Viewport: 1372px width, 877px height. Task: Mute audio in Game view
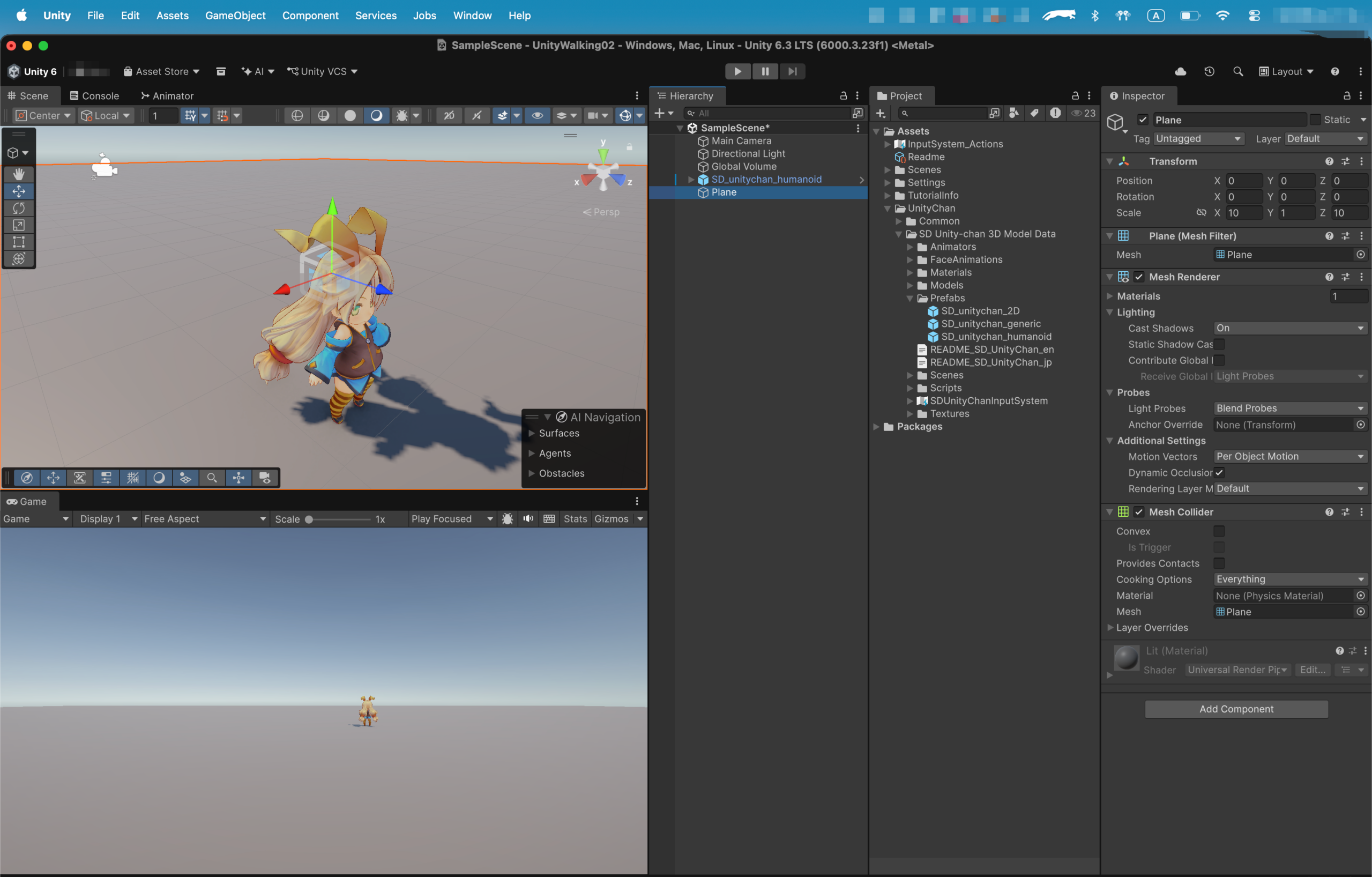pos(528,518)
